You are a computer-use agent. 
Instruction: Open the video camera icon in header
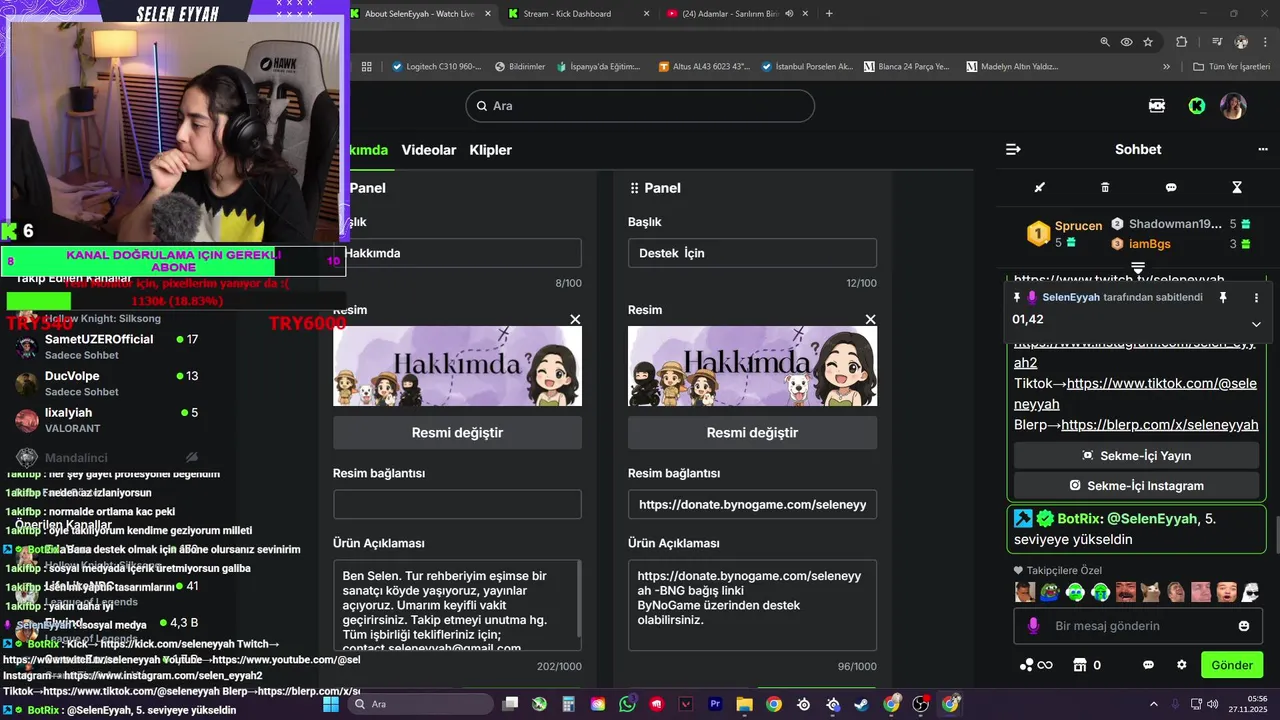1157,106
